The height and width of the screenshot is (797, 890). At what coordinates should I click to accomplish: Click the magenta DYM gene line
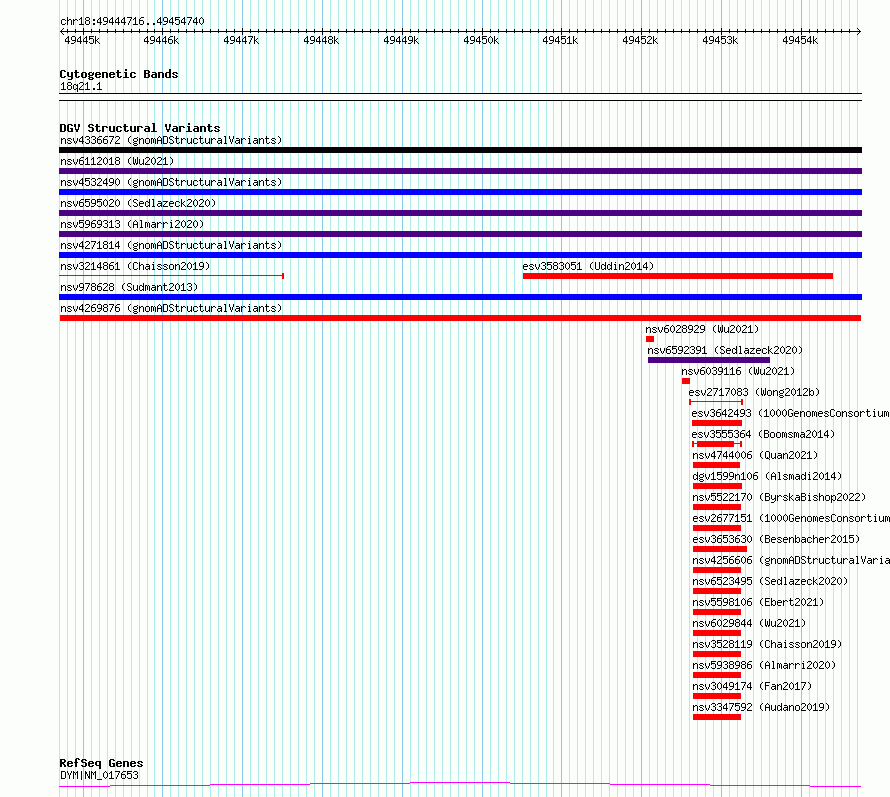click(460, 785)
